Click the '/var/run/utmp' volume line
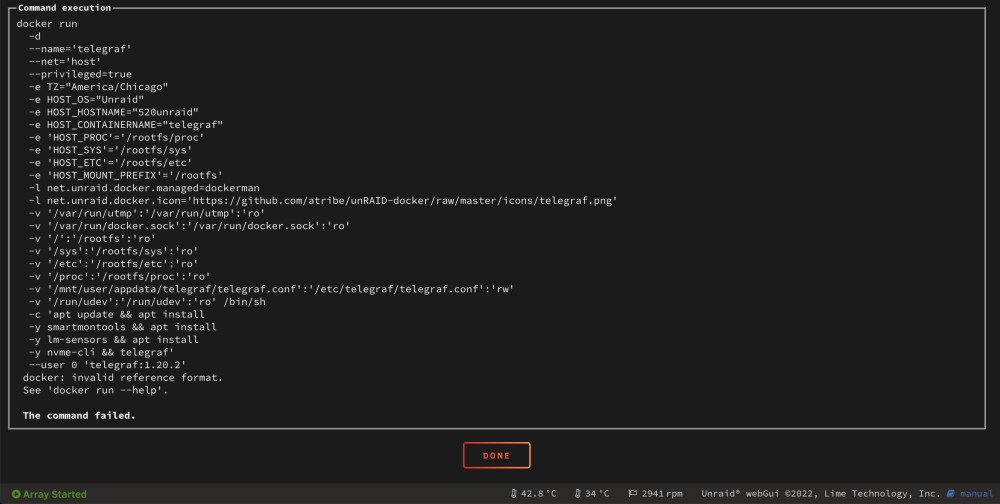The width and height of the screenshot is (1000, 504). click(147, 213)
